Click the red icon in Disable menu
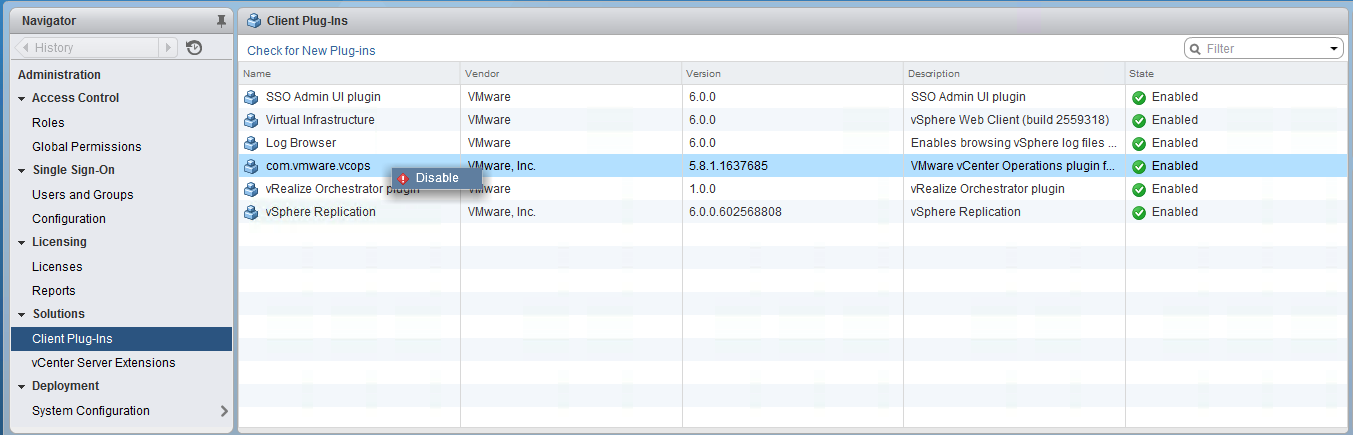 [403, 178]
